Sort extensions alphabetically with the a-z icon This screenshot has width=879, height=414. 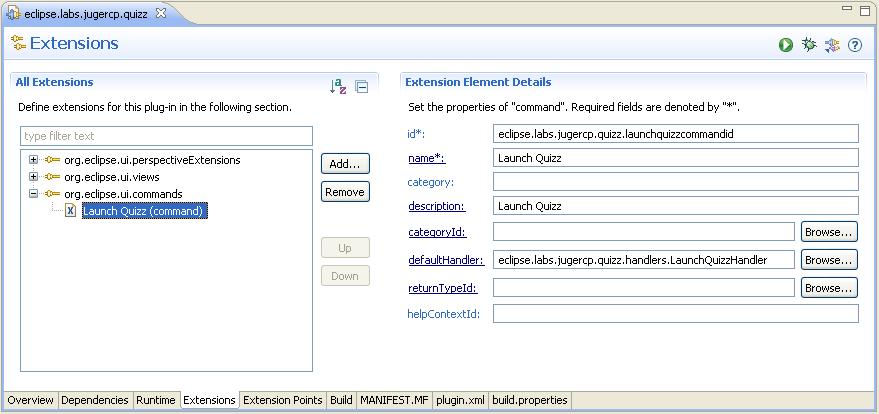click(338, 87)
